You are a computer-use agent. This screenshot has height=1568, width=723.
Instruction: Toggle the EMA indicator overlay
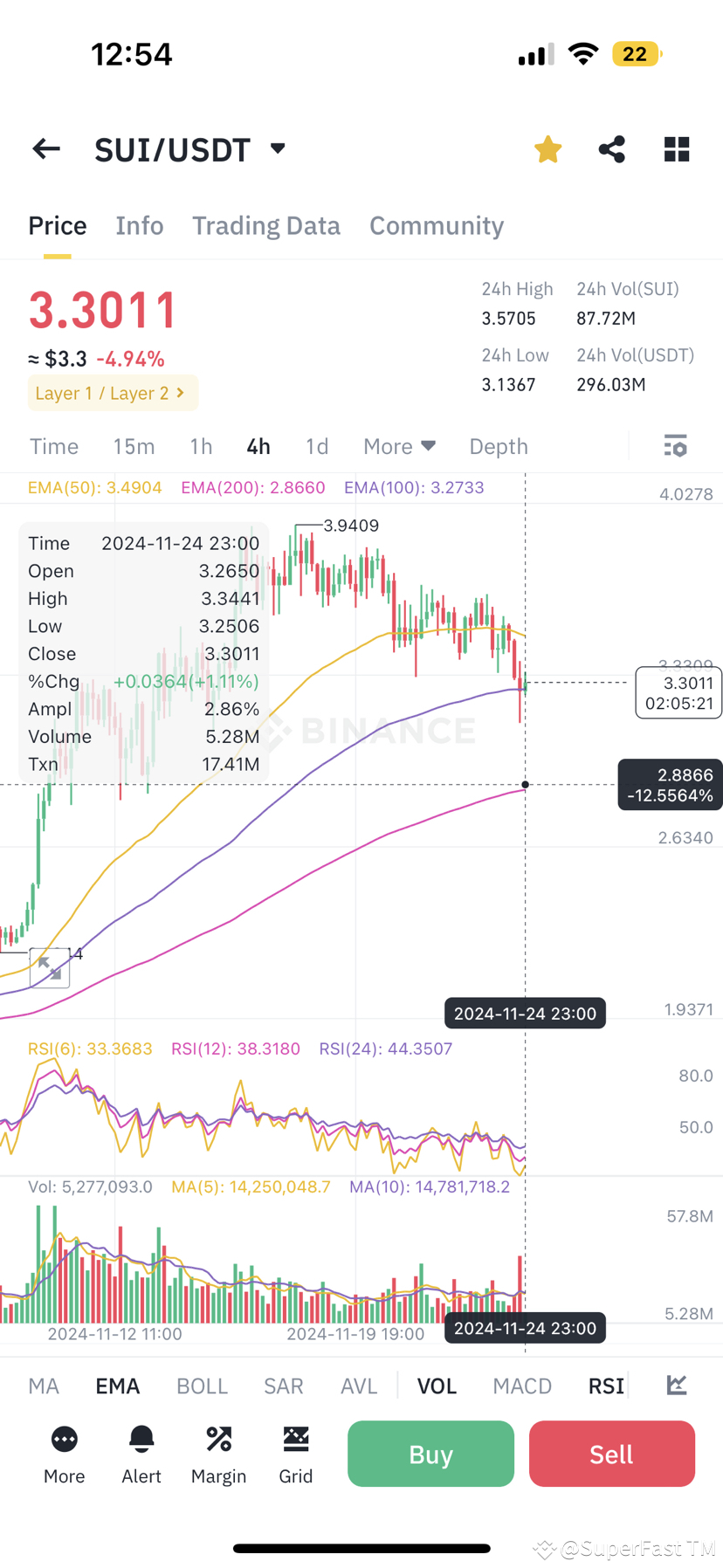[117, 1386]
